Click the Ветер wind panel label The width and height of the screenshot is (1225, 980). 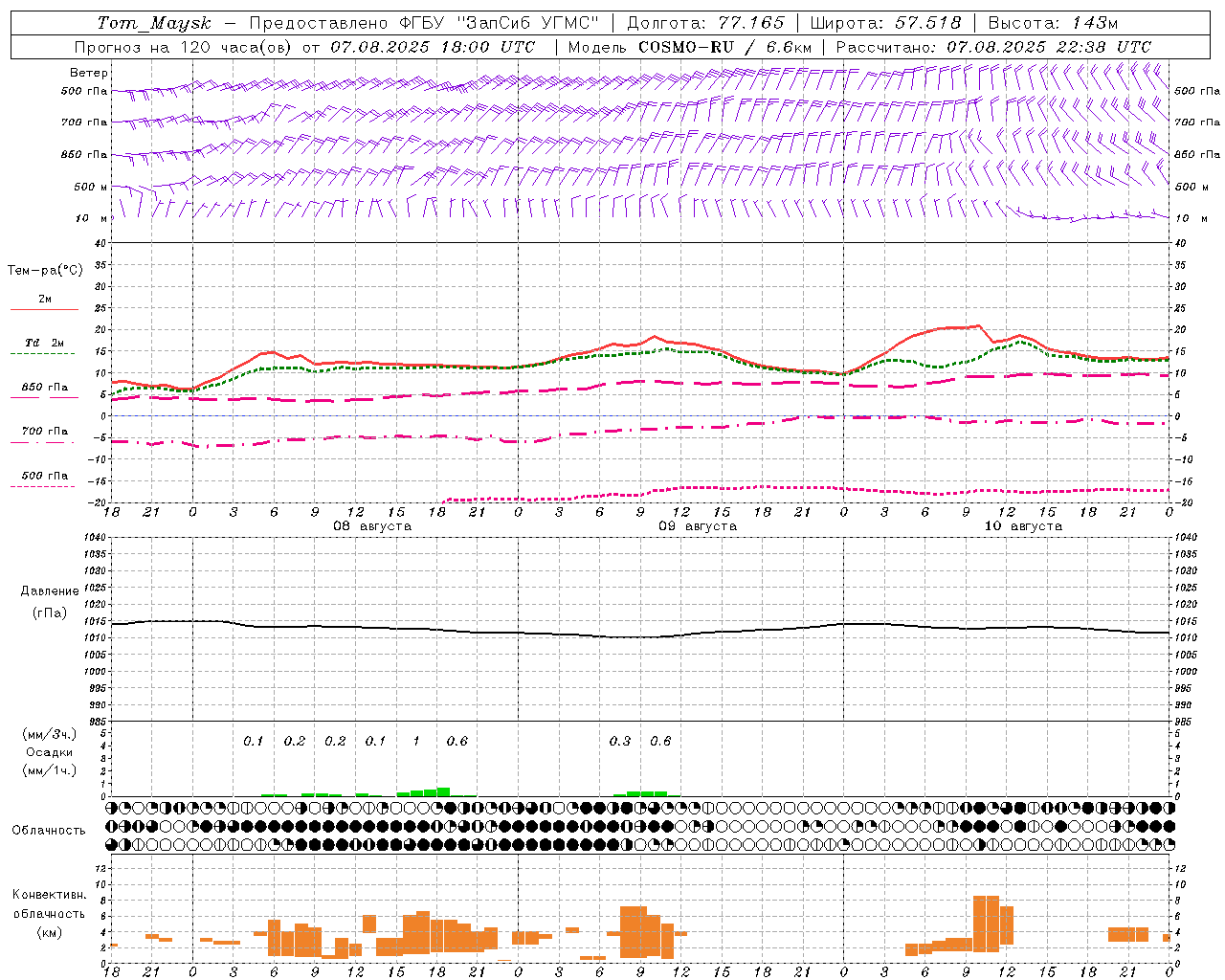click(x=89, y=73)
